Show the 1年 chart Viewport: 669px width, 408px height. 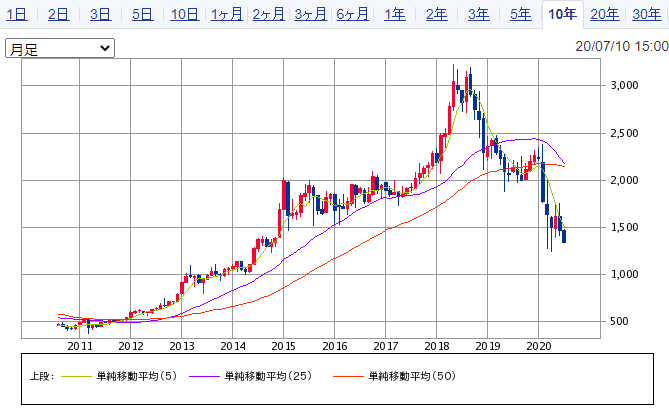pyautogui.click(x=395, y=15)
